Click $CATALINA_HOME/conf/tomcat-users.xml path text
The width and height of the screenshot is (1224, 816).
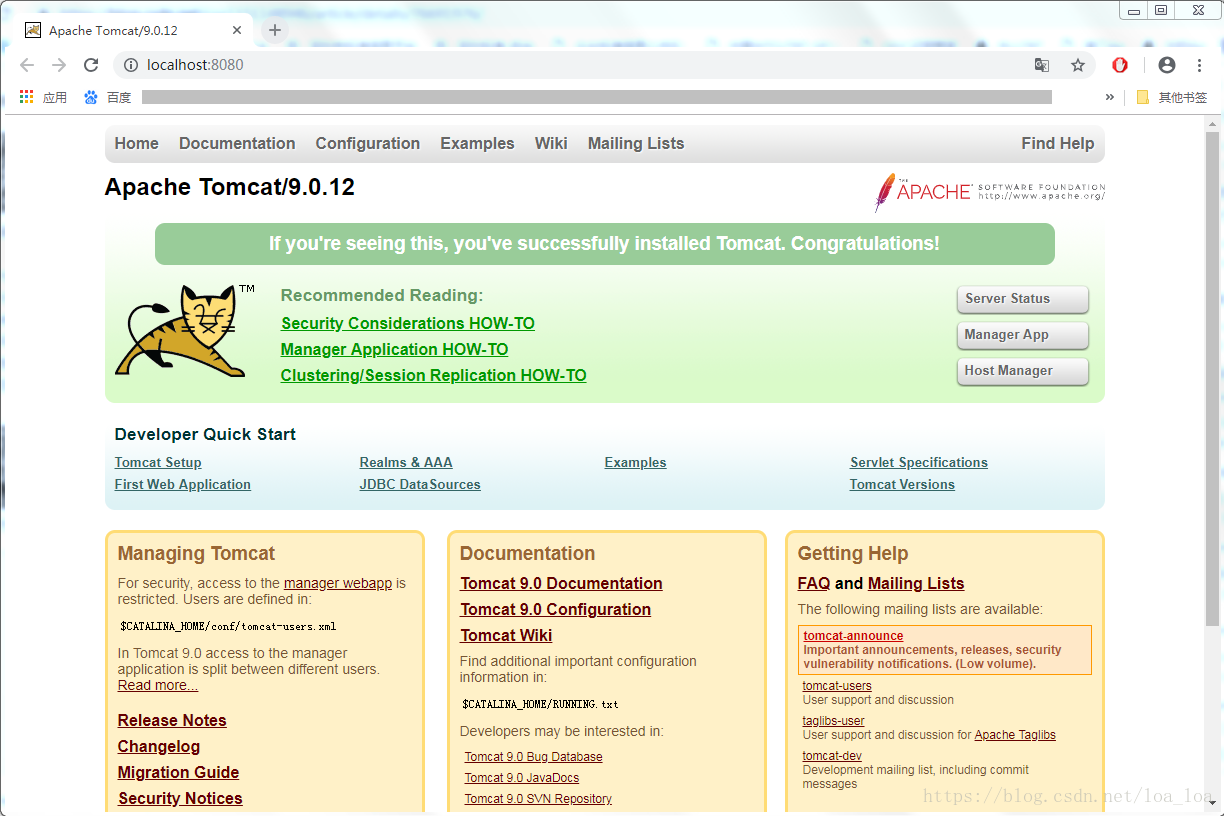pyautogui.click(x=228, y=627)
